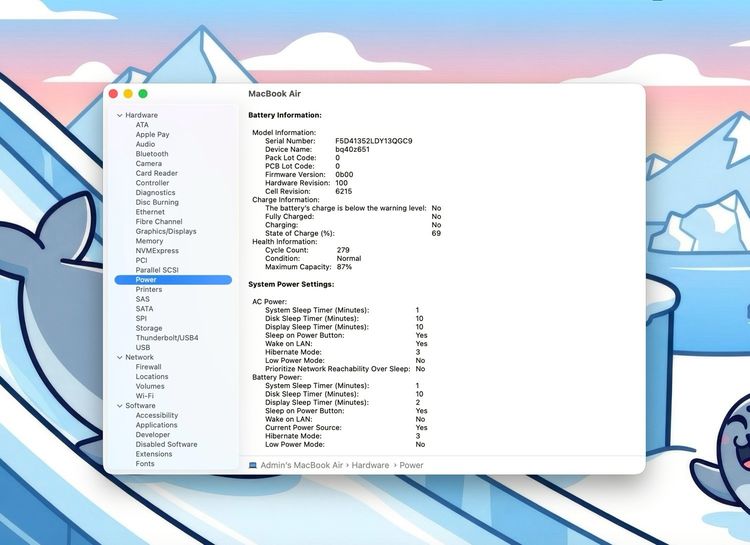Select Locations under Network
Image resolution: width=750 pixels, height=545 pixels.
pyautogui.click(x=152, y=377)
